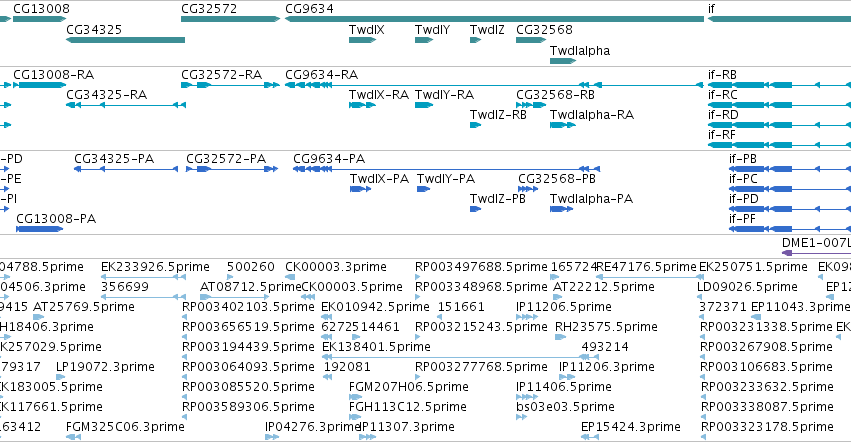Click transcript Twdlalpha-RA
This screenshot has height=442, width=851.
pyautogui.click(x=592, y=115)
